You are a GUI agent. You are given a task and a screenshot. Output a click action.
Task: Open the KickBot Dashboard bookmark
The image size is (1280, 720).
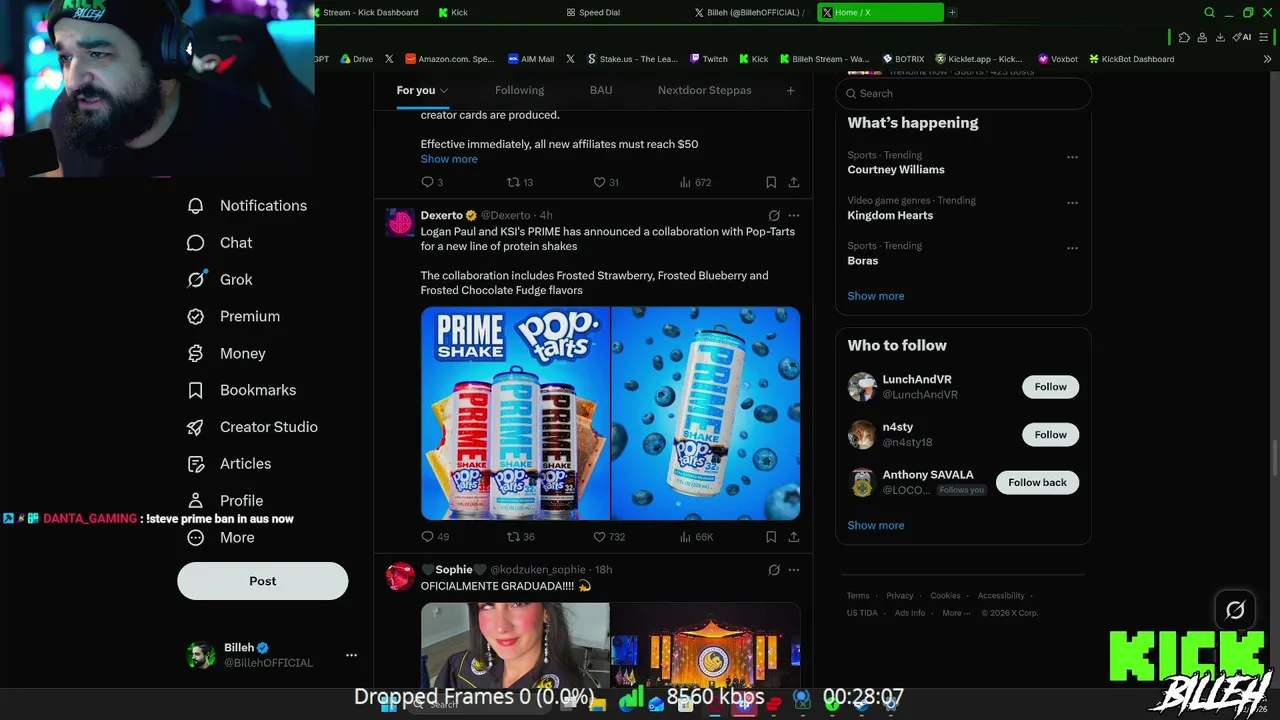tap(1131, 59)
